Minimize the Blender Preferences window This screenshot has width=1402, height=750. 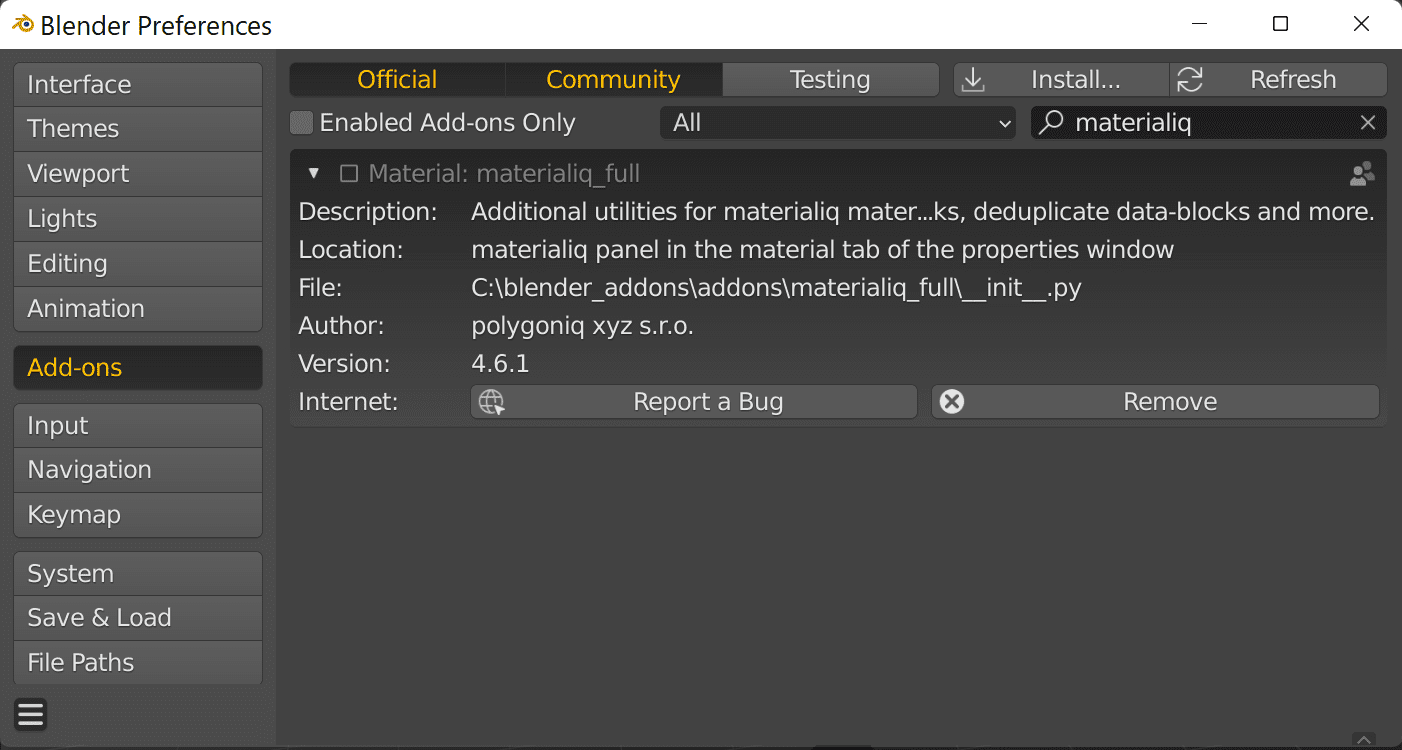(1199, 24)
